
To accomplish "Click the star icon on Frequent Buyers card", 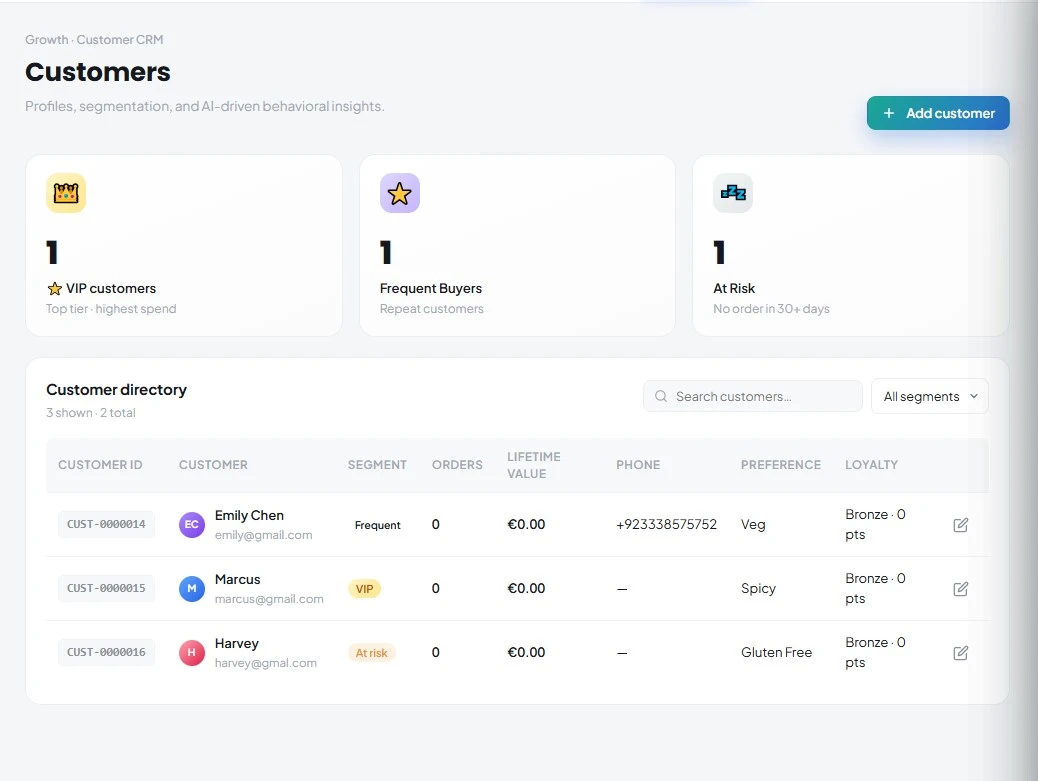I will pos(399,193).
